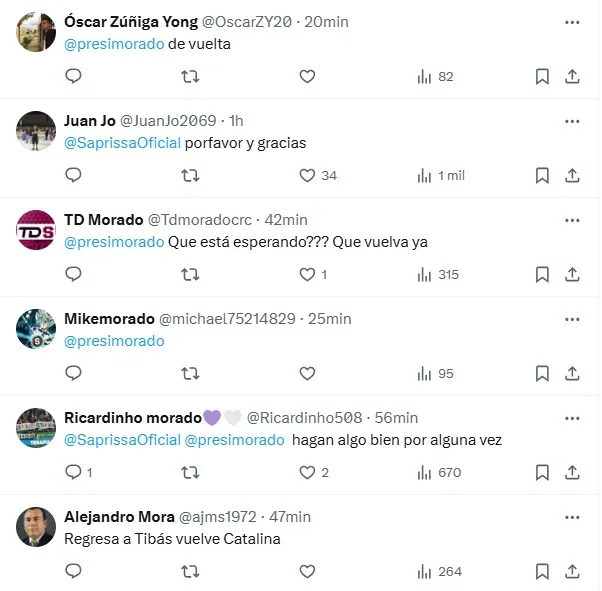The width and height of the screenshot is (602, 591).
Task: Open TD Morado's profile picture
Action: click(x=36, y=230)
